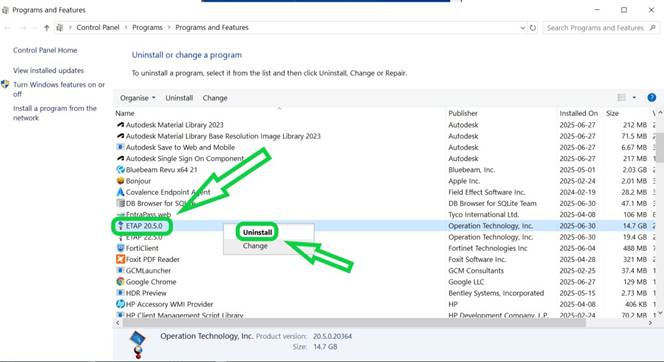The width and height of the screenshot is (664, 362).
Task: Click the horizontal scrollbar left arrow
Action: point(118,323)
